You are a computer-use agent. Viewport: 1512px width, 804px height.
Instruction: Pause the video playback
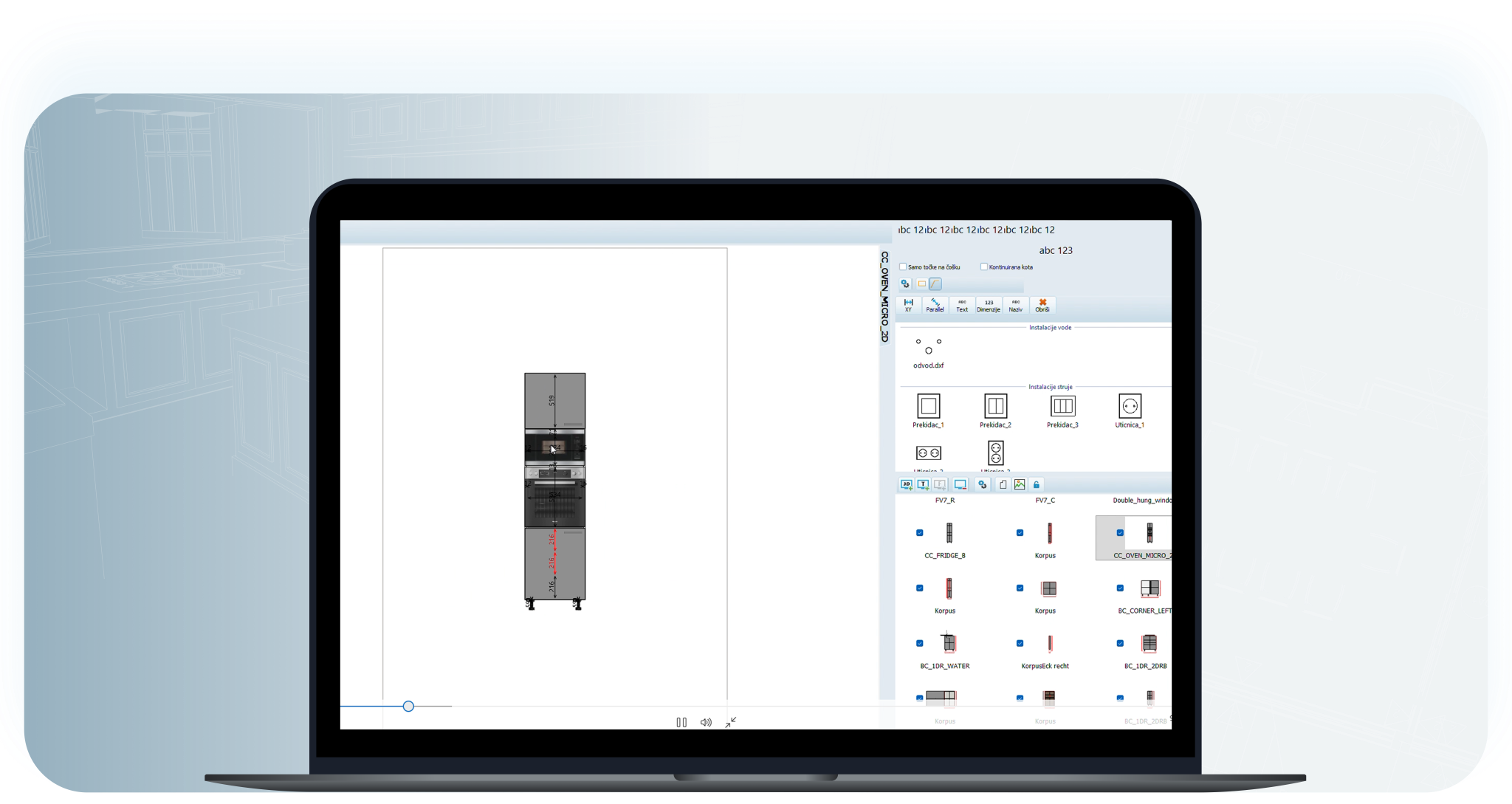click(681, 723)
